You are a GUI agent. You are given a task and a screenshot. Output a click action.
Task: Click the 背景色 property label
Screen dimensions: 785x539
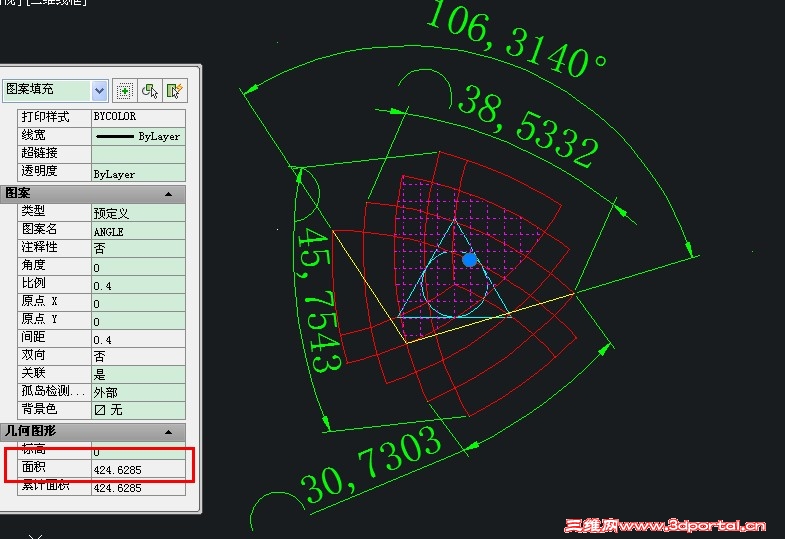click(39, 409)
